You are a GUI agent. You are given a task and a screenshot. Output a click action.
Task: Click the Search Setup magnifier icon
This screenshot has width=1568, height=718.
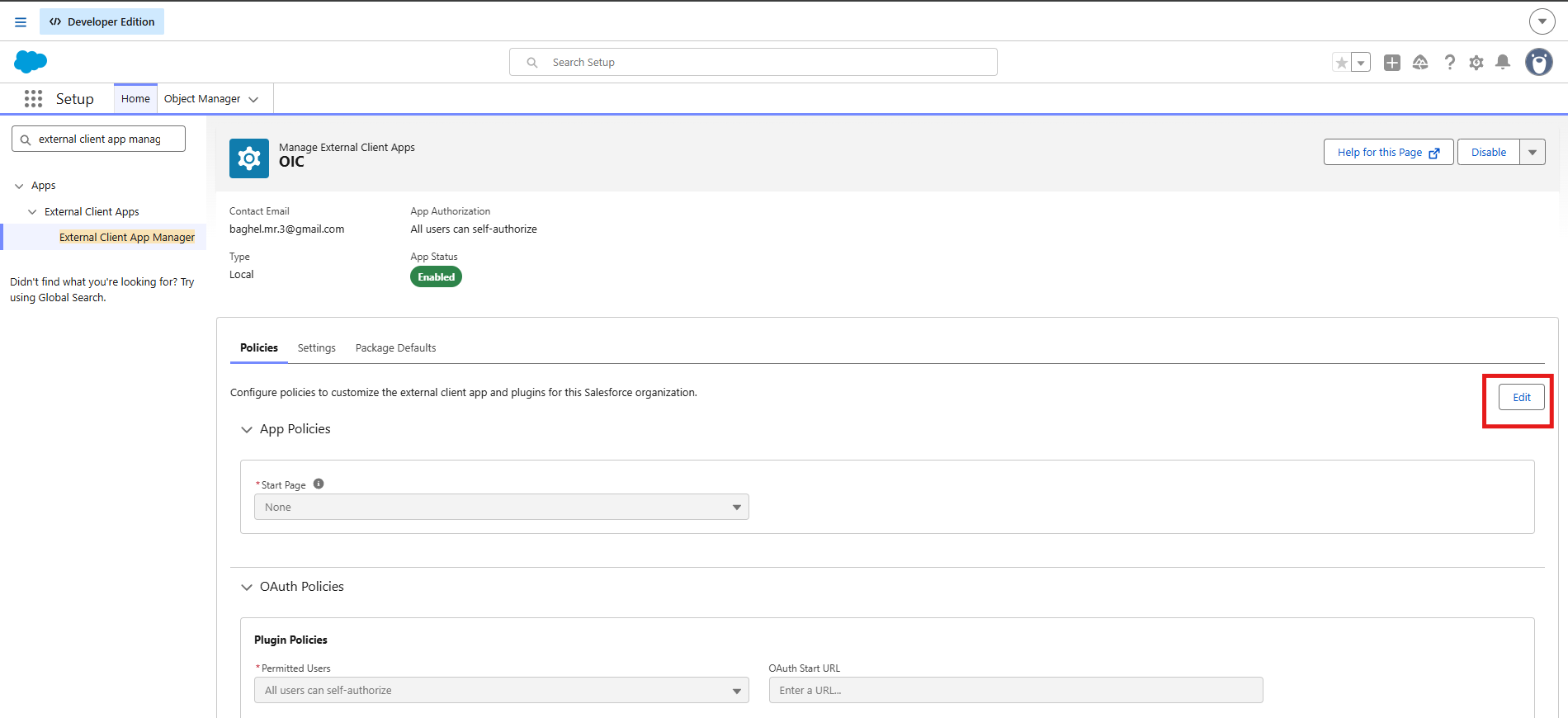(x=532, y=63)
